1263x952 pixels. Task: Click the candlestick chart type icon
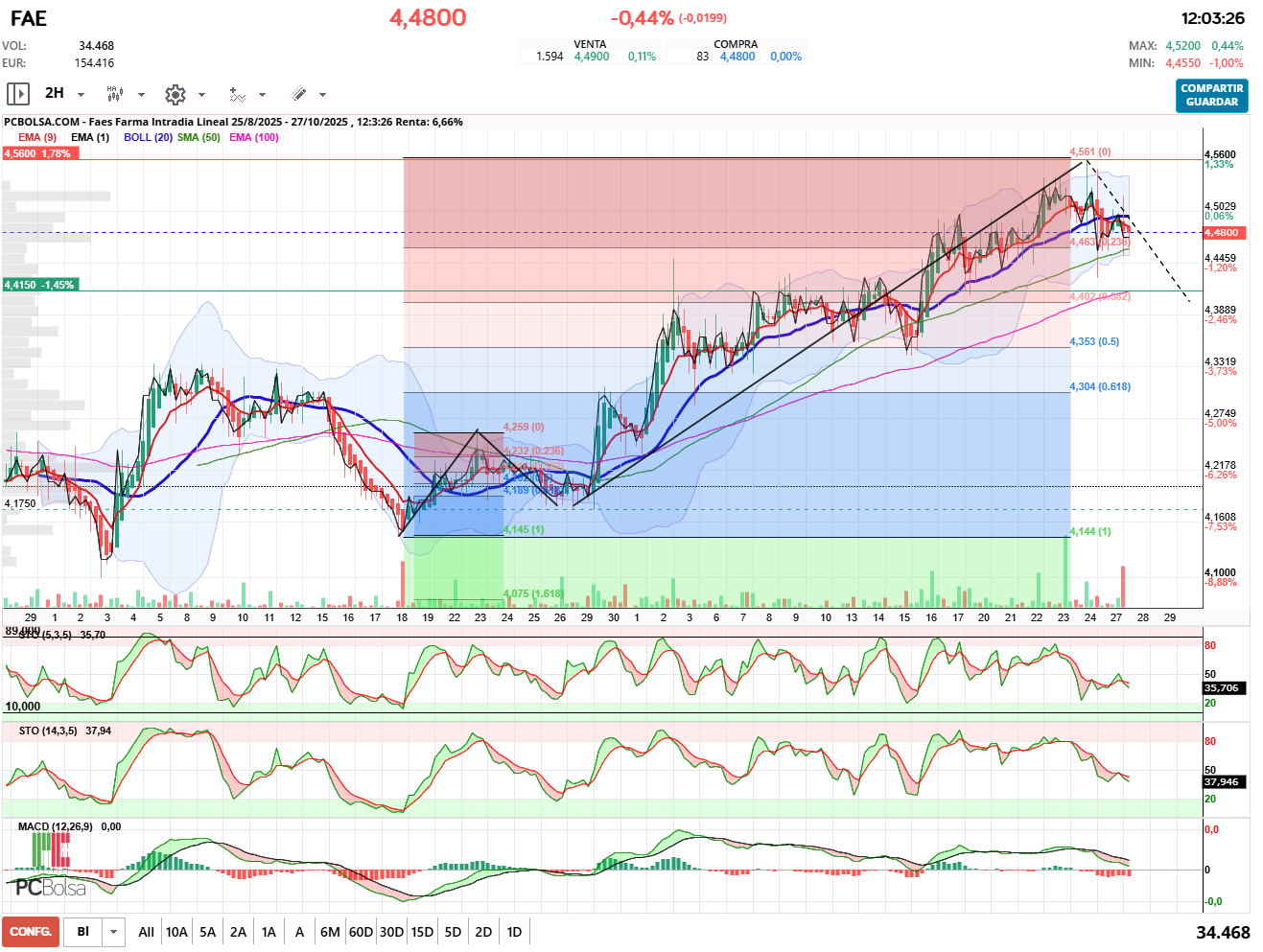114,94
